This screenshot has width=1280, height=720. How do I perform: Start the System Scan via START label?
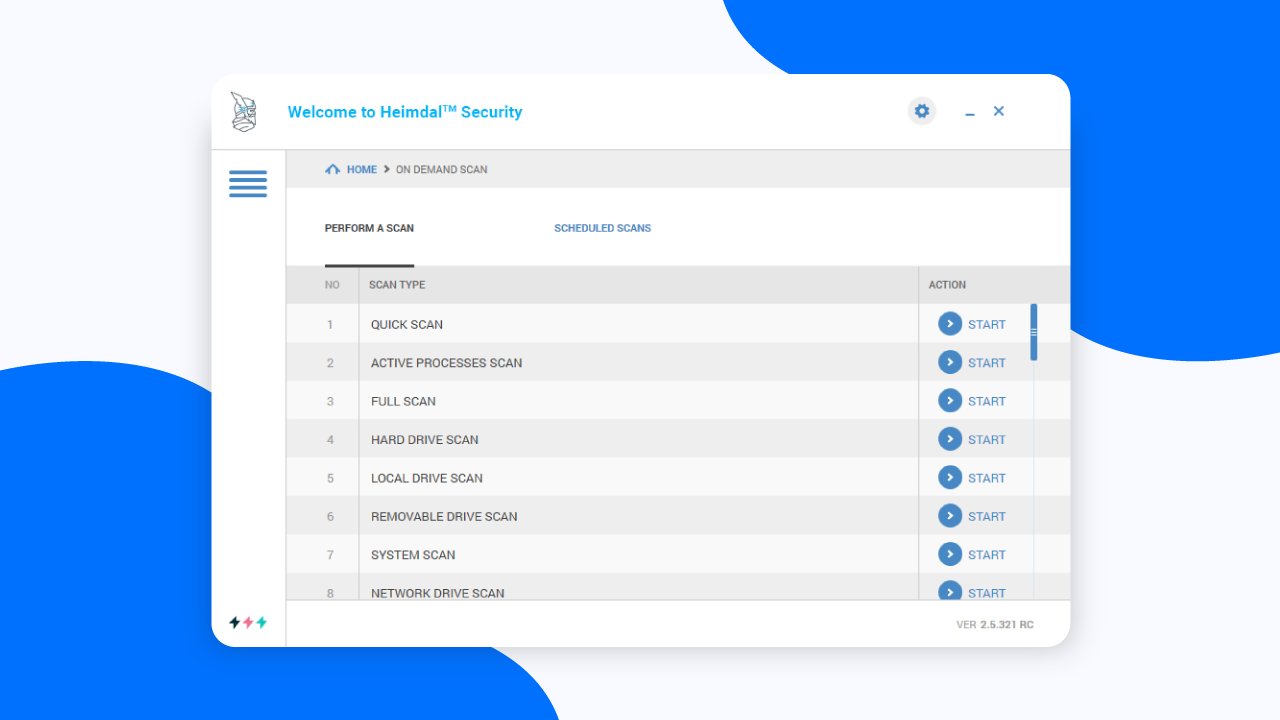(x=987, y=555)
